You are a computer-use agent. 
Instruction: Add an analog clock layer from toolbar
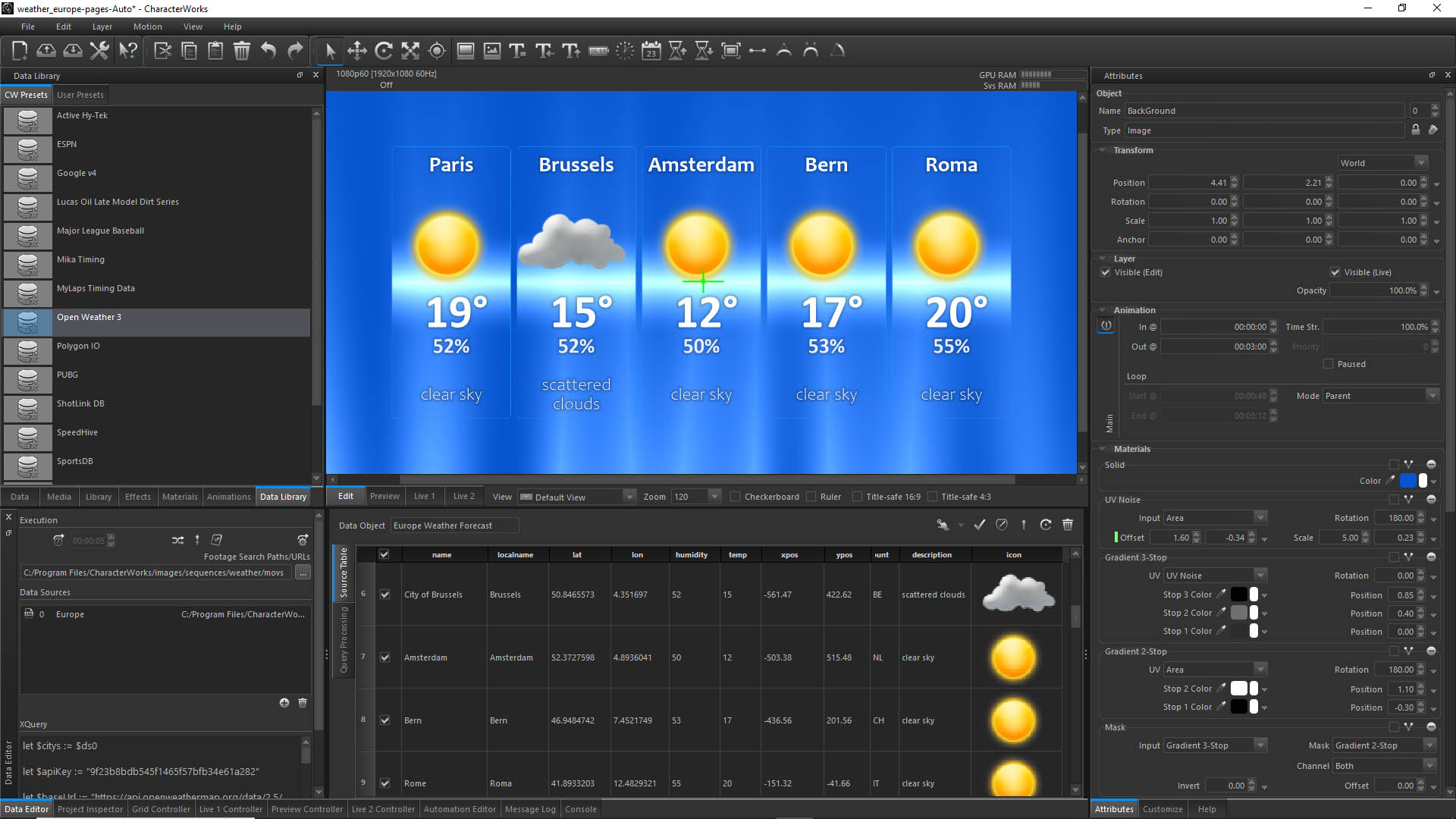click(625, 51)
